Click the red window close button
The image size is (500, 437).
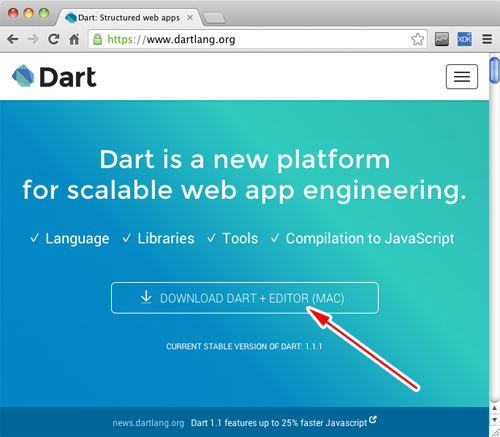point(13,13)
